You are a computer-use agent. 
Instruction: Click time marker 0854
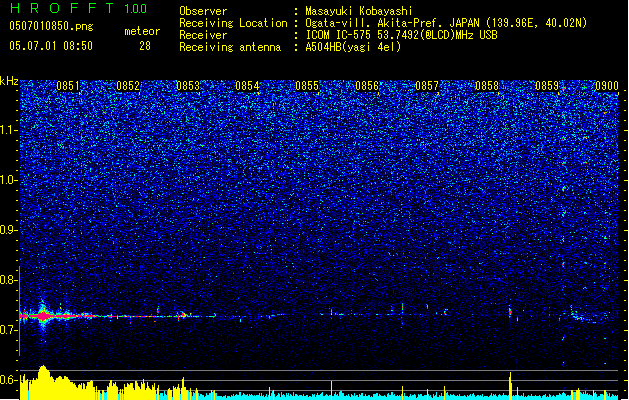[x=247, y=86]
